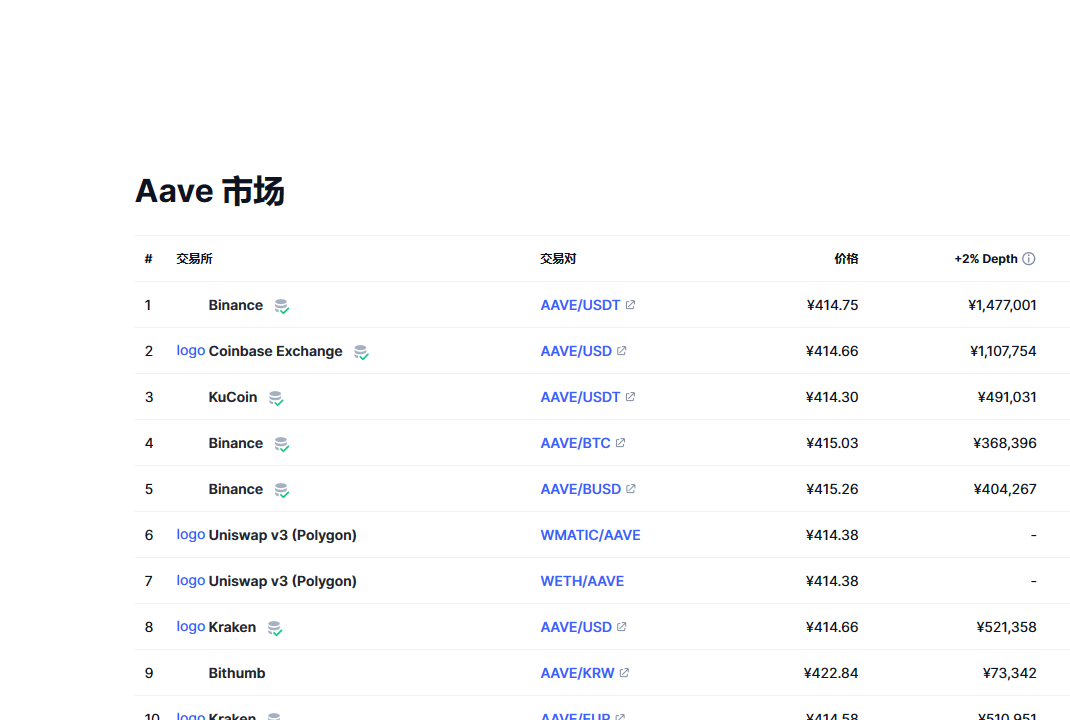The height and width of the screenshot is (720, 1070).
Task: Click the external link icon beside AAVE/BTC
Action: point(620,443)
